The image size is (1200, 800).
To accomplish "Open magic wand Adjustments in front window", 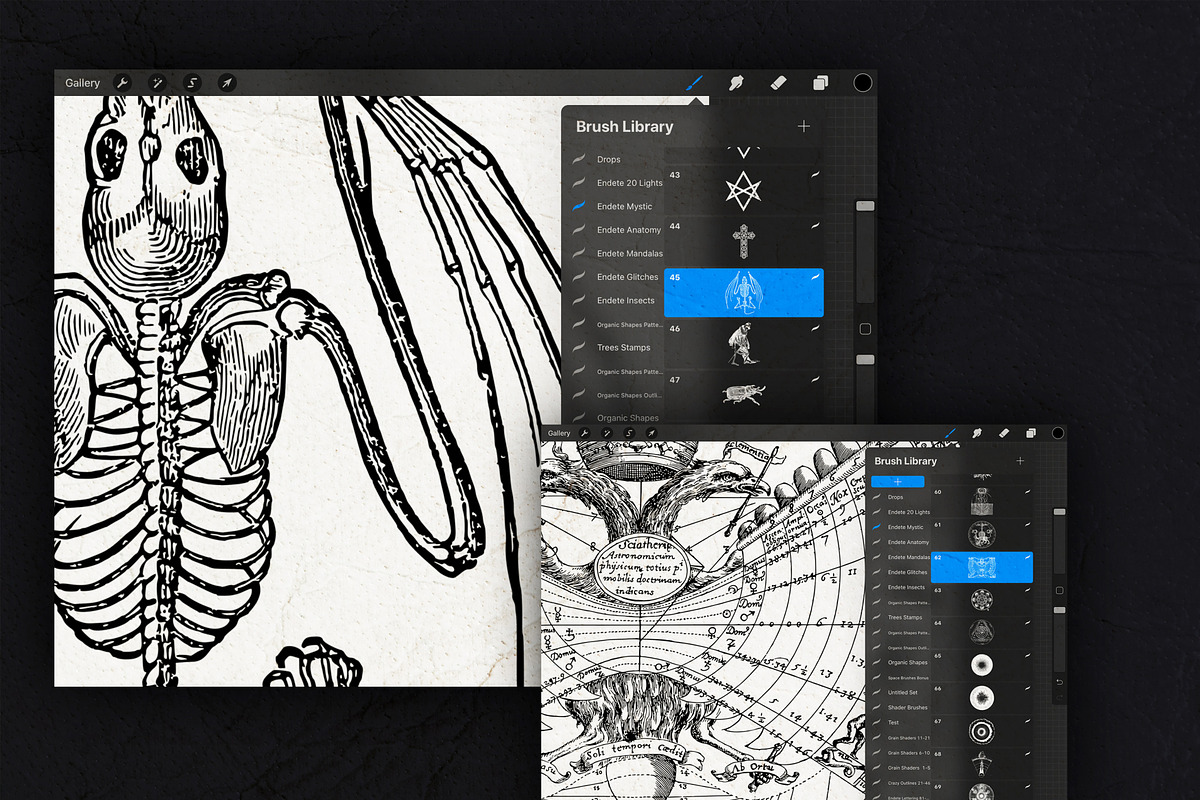I will (608, 433).
